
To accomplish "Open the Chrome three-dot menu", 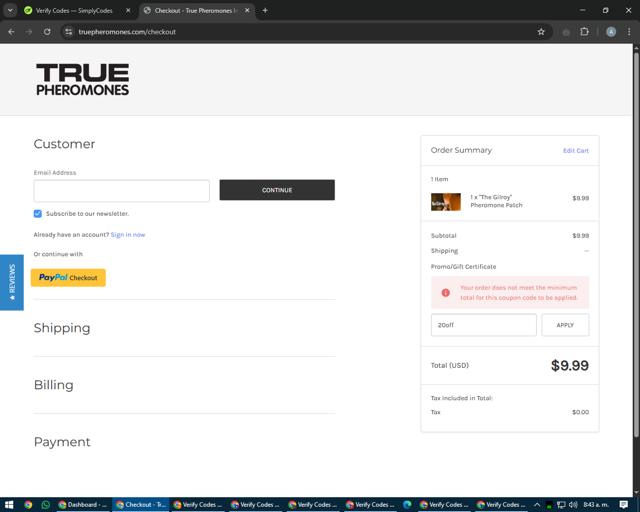I will coord(629,32).
